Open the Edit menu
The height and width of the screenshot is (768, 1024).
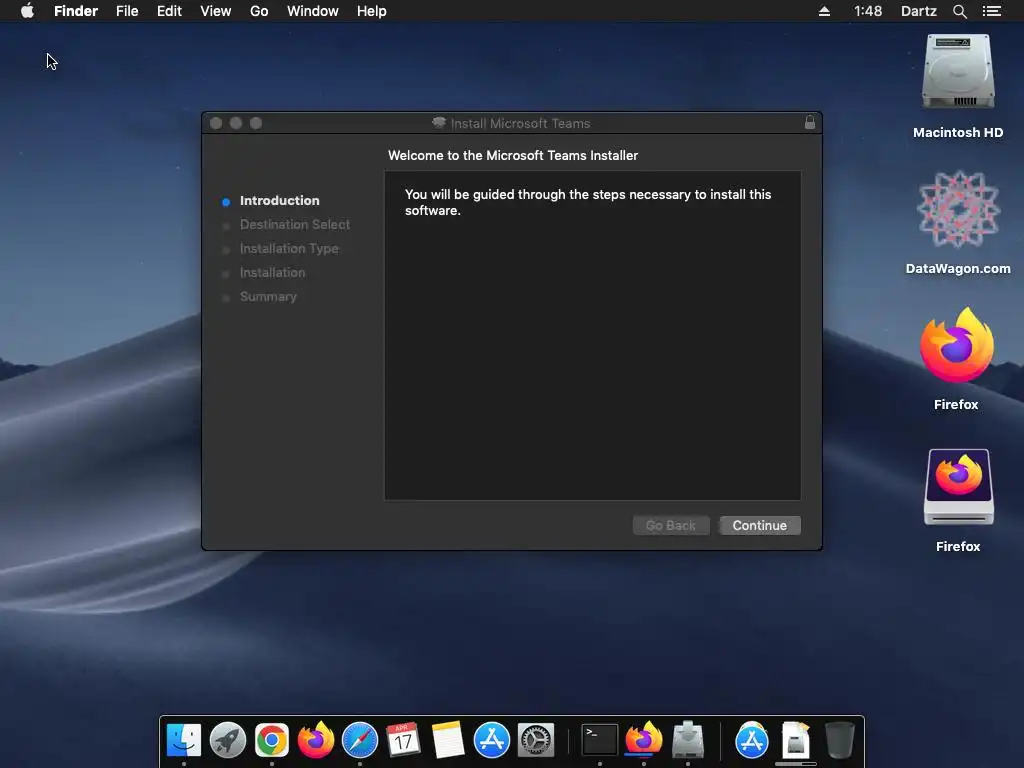[x=169, y=11]
